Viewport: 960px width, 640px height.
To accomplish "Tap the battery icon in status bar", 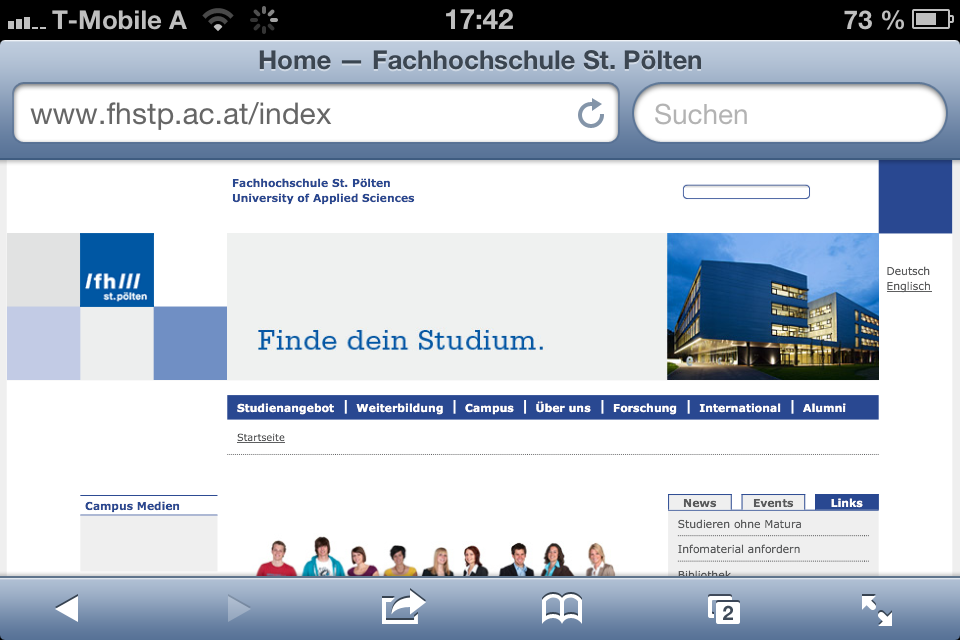I will click(932, 20).
